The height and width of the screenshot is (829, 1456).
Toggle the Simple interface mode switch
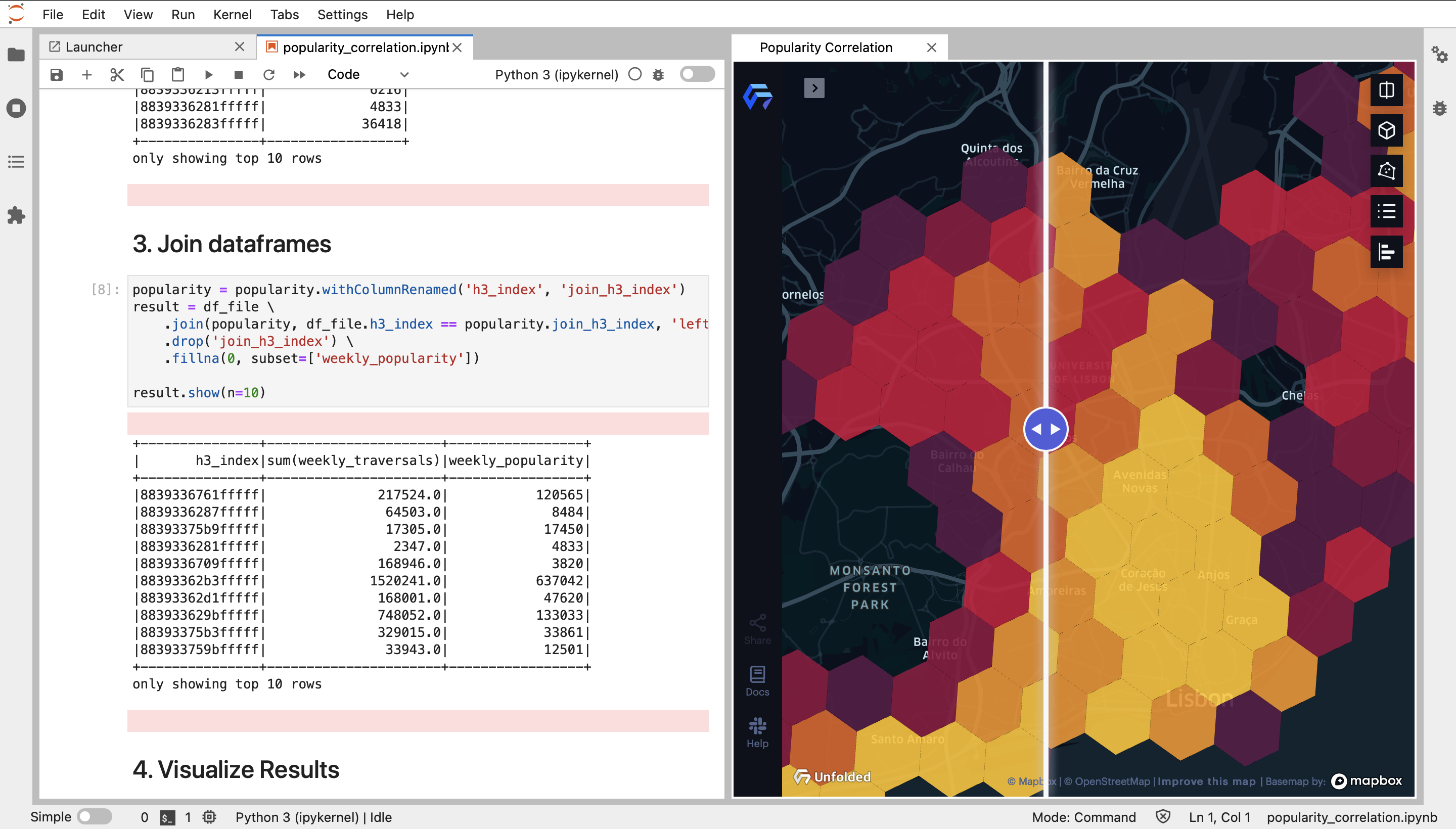coord(94,816)
